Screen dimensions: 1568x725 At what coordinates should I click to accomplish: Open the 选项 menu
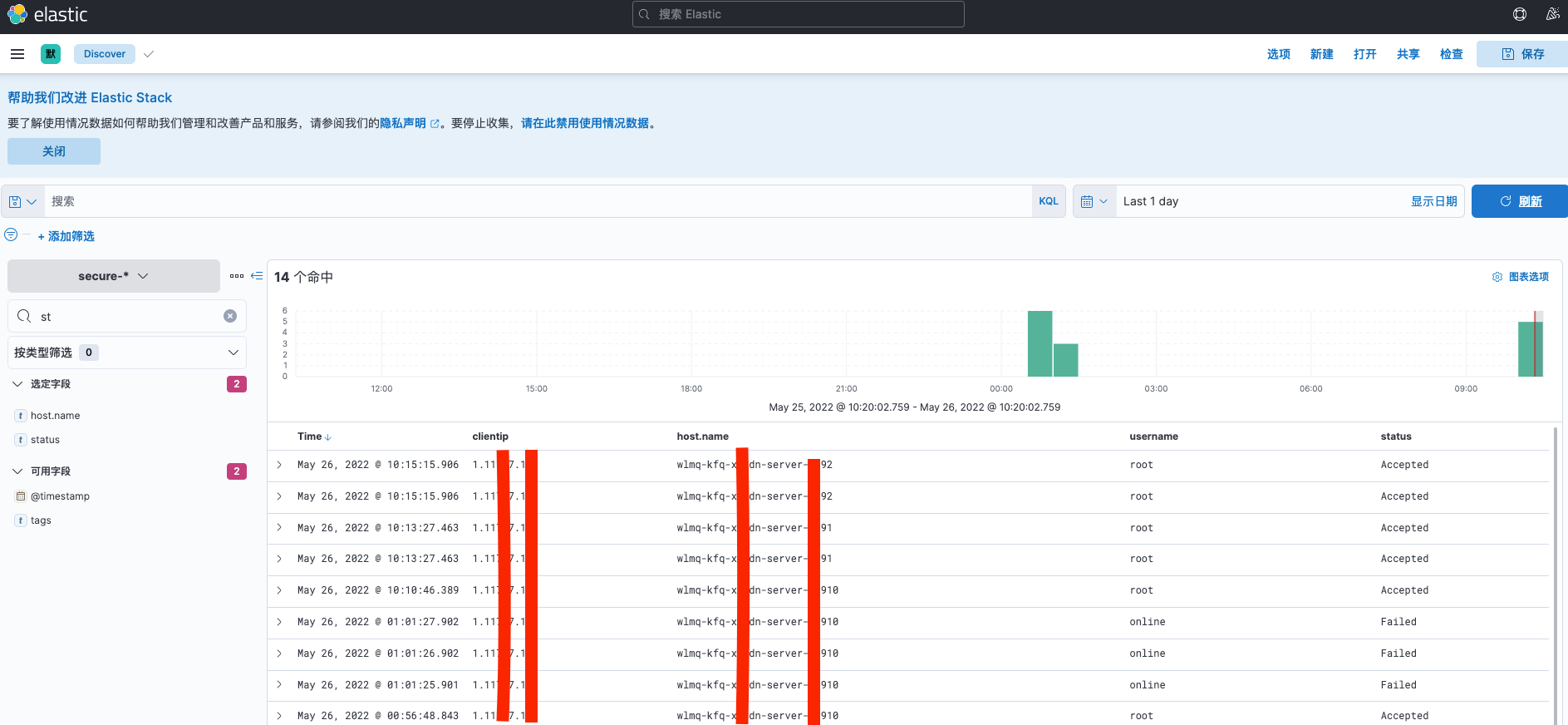tap(1278, 54)
